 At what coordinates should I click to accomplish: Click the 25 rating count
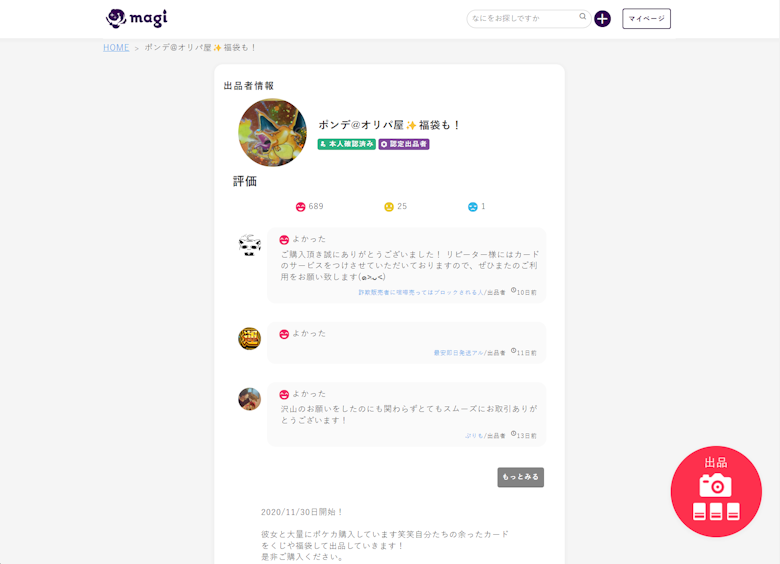click(402, 206)
